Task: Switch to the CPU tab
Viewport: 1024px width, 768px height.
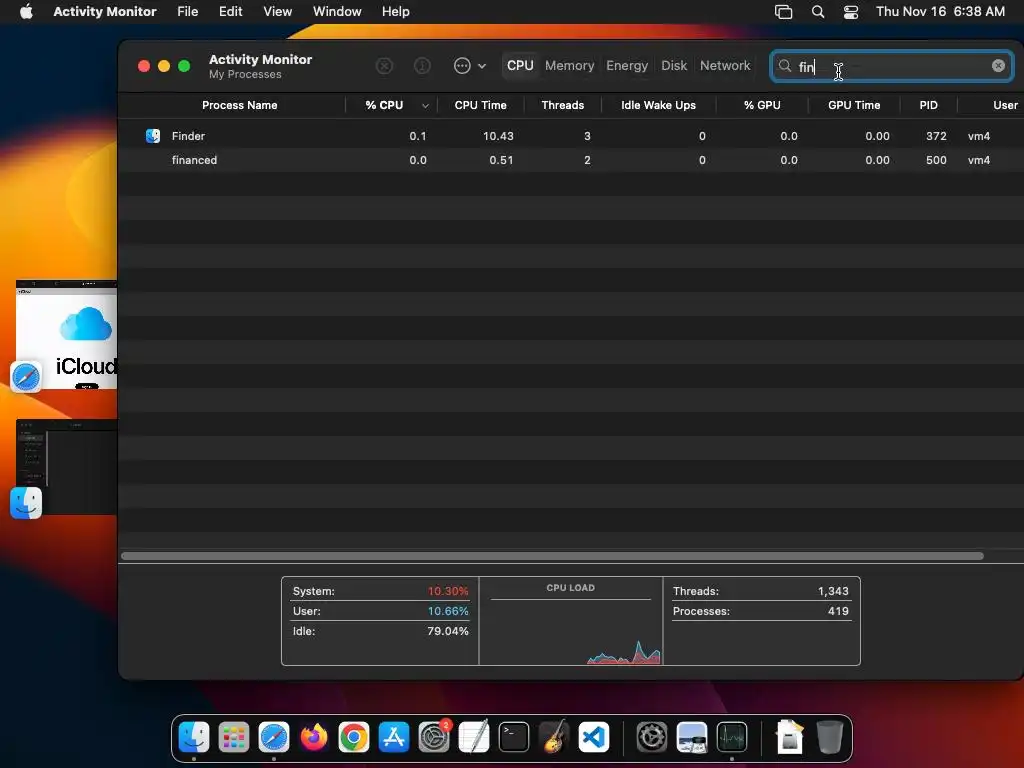Action: [x=520, y=66]
